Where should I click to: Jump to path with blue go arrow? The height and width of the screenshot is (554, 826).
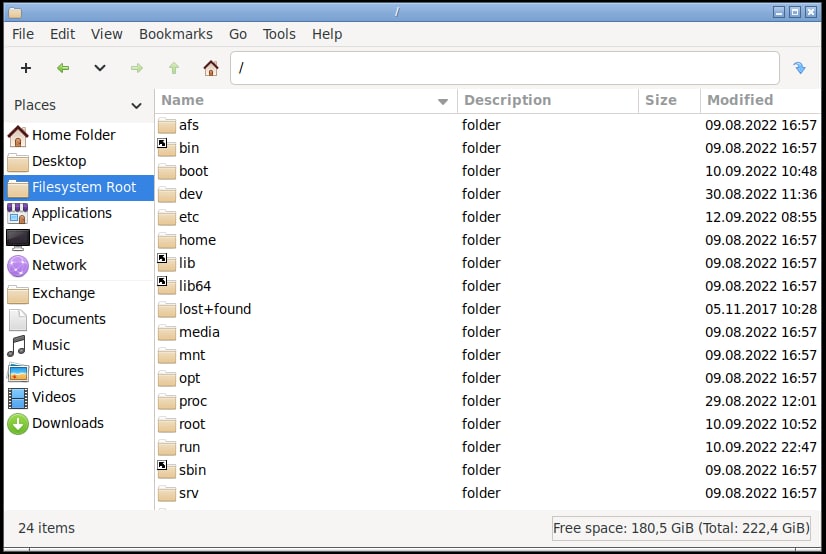pyautogui.click(x=799, y=68)
